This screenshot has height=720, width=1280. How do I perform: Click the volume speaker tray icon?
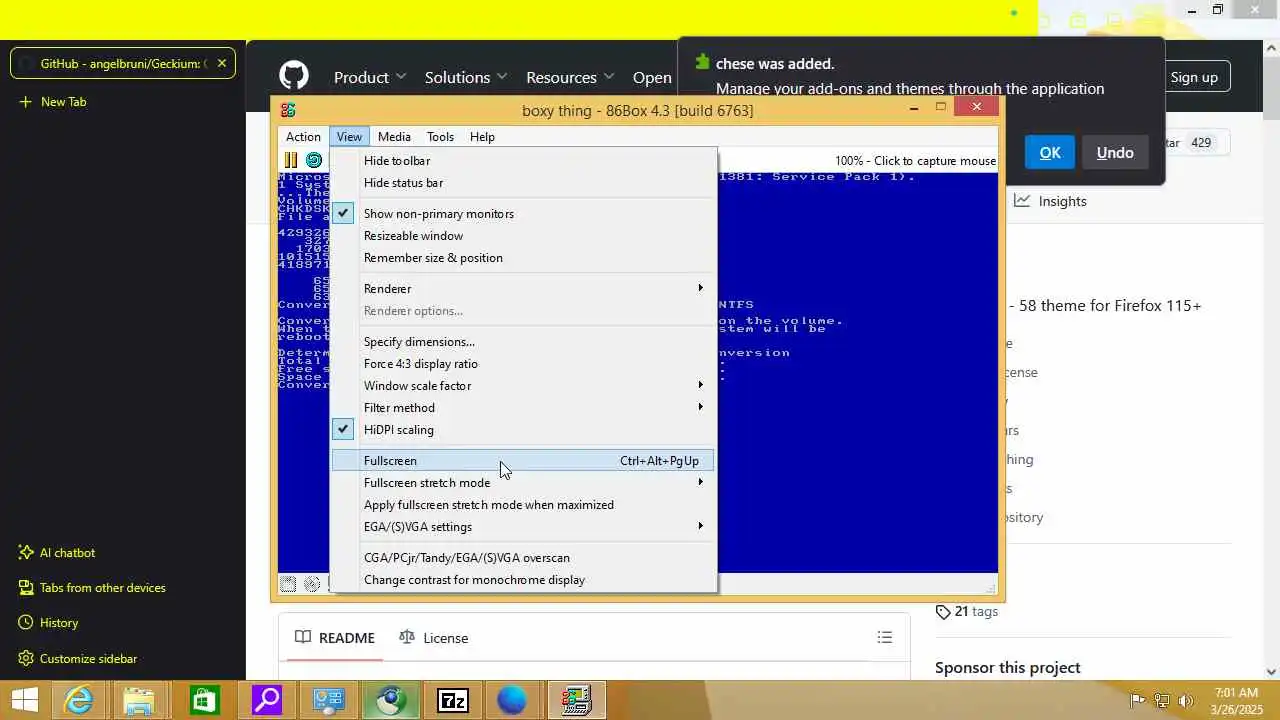pyautogui.click(x=1187, y=700)
